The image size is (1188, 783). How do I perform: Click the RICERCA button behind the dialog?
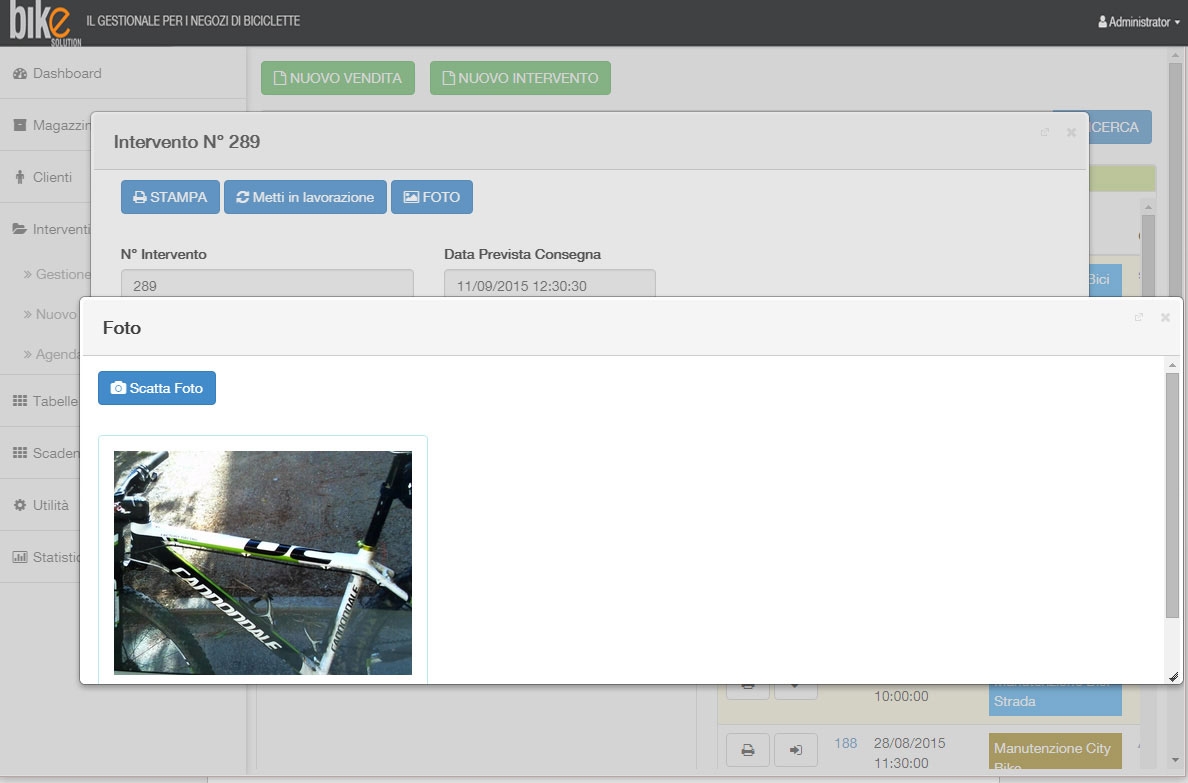pyautogui.click(x=1121, y=127)
